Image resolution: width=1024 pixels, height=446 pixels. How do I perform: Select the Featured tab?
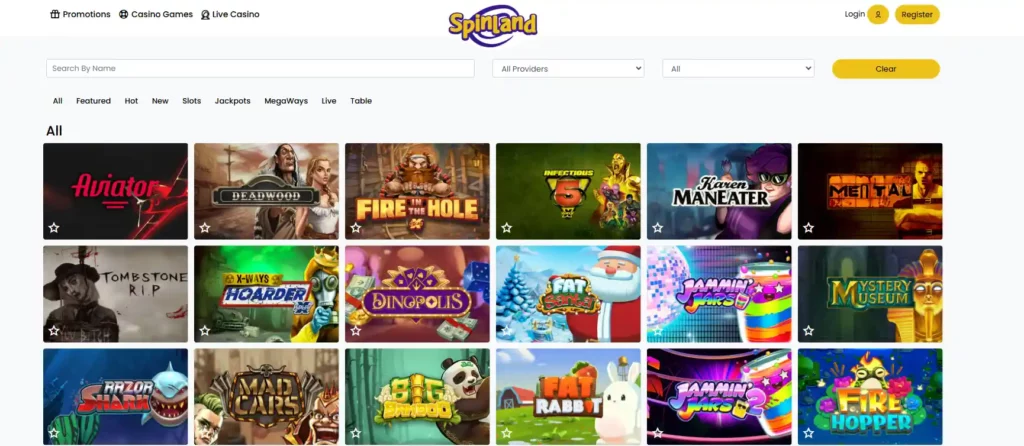point(93,101)
